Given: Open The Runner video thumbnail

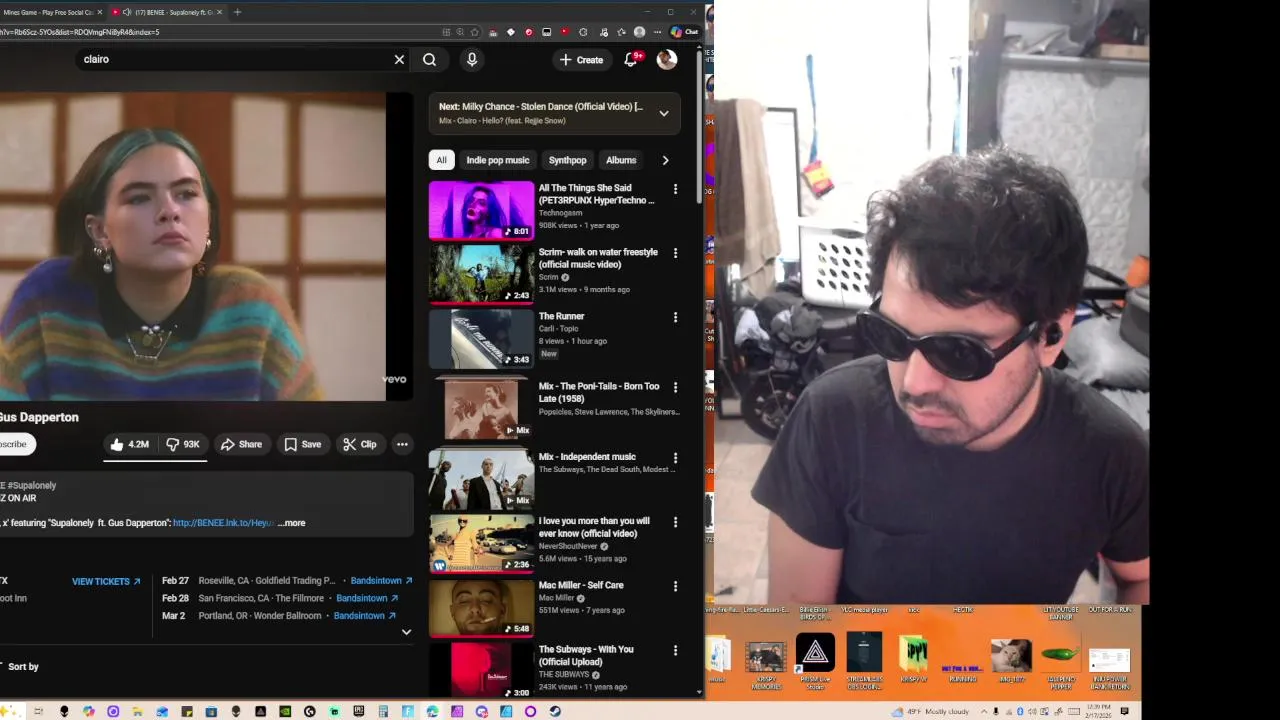Looking at the screenshot, I should [x=482, y=338].
